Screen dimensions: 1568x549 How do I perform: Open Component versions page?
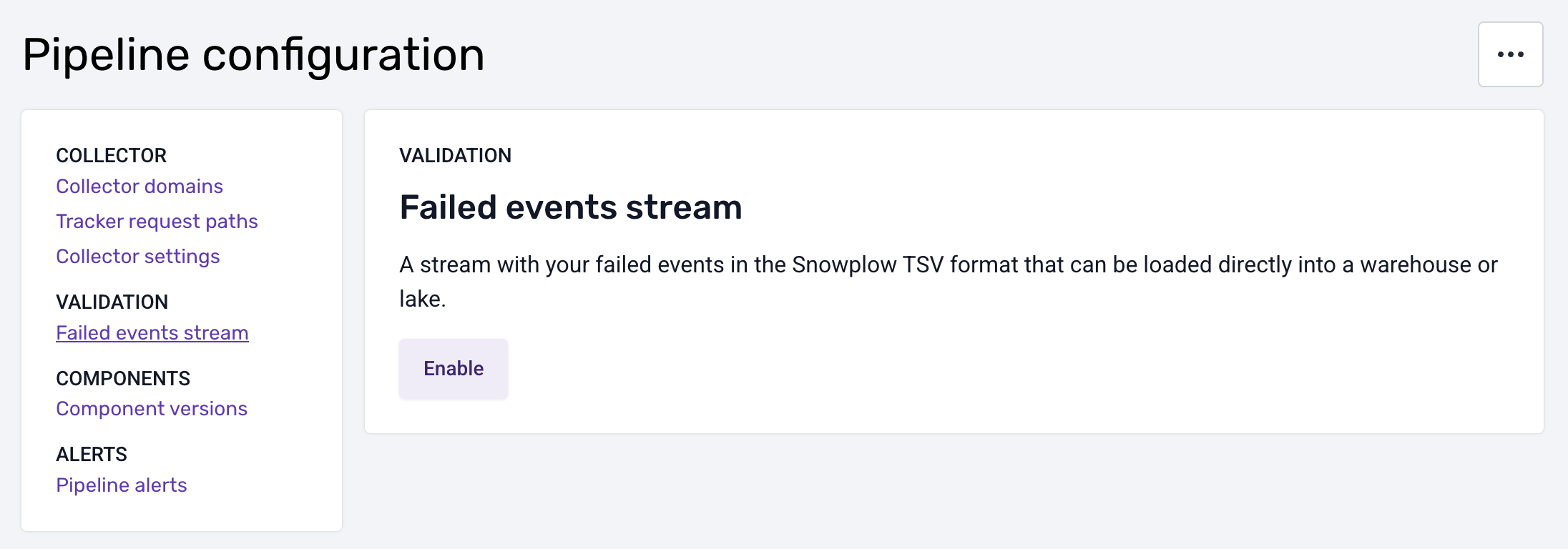tap(151, 408)
